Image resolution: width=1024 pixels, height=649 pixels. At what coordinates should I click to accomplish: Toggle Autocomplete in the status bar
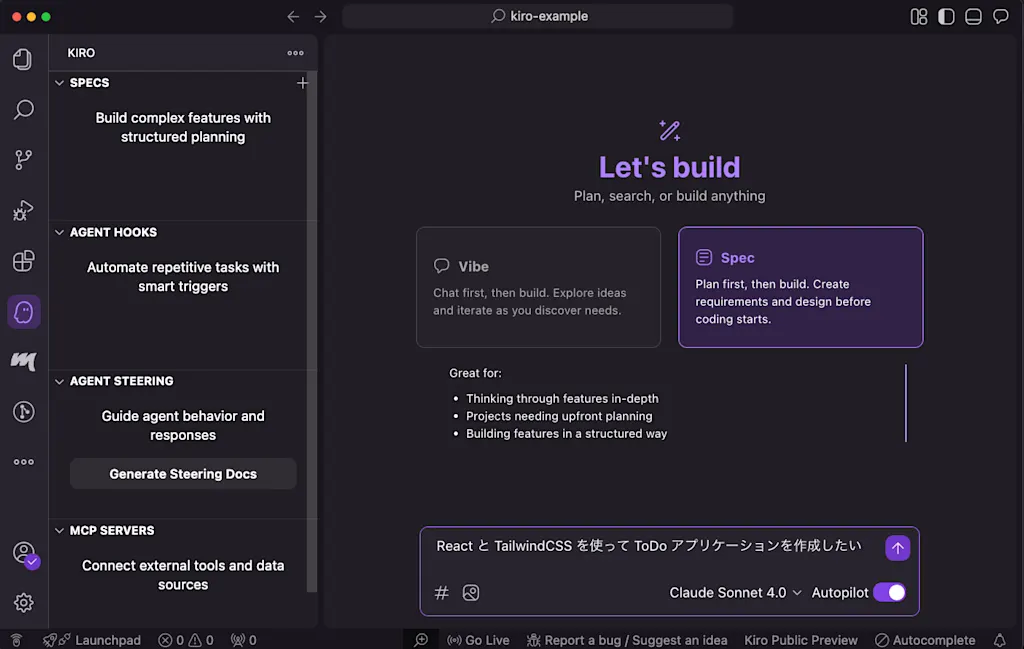point(925,640)
